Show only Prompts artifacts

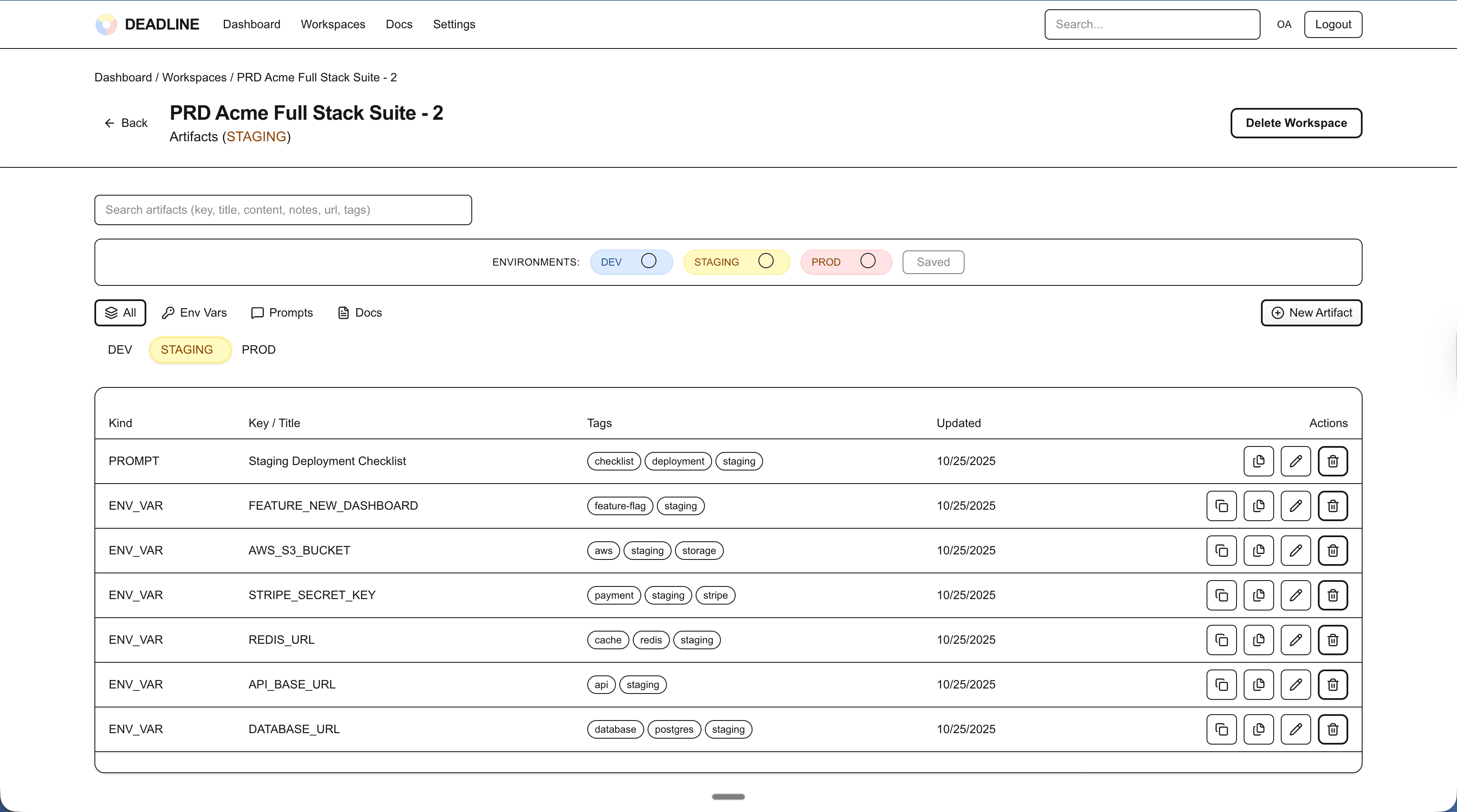pos(282,312)
